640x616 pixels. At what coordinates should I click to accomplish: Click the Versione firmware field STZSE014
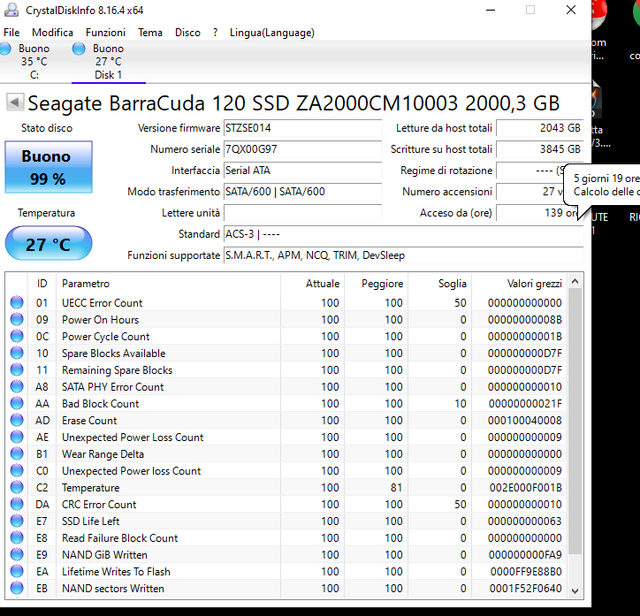pyautogui.click(x=302, y=128)
